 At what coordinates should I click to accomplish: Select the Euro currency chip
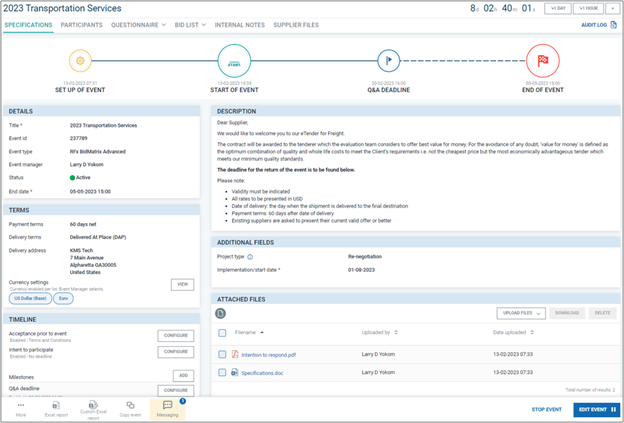[x=63, y=298]
